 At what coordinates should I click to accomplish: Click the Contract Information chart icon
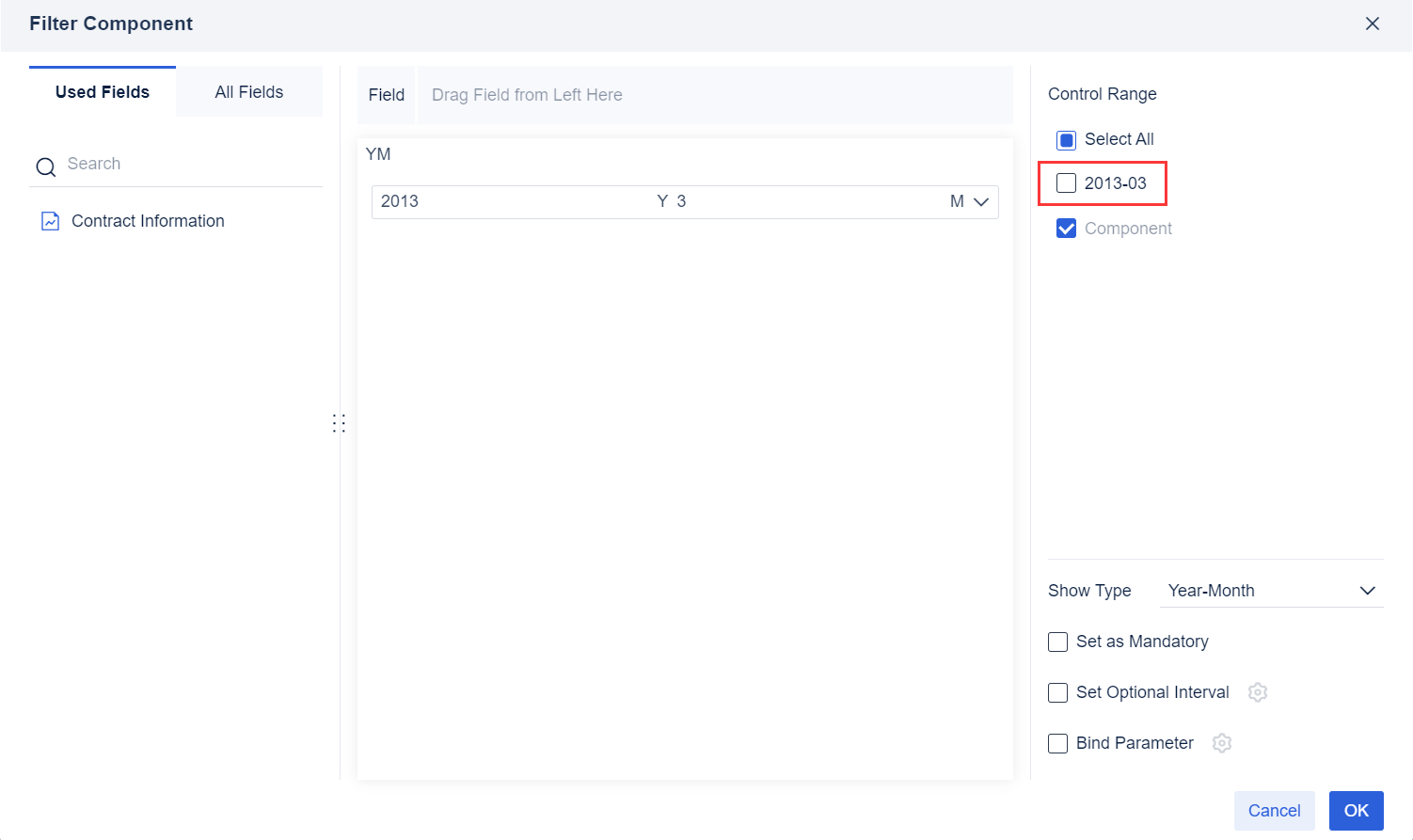[x=50, y=220]
